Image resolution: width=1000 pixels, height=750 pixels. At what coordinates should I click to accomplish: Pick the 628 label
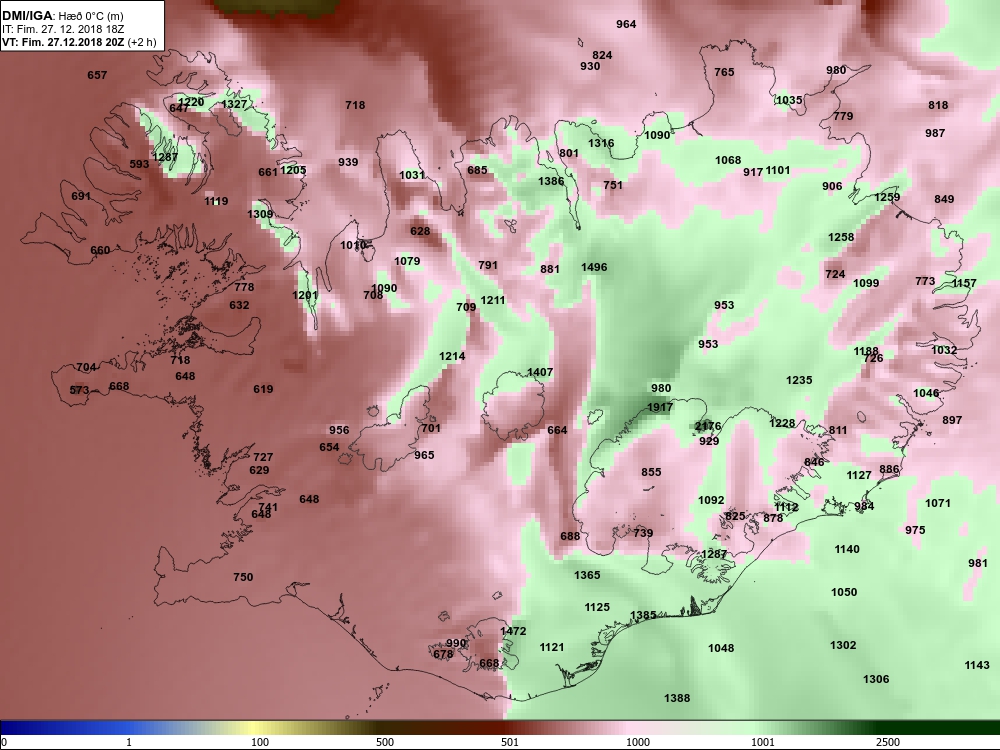coord(420,231)
